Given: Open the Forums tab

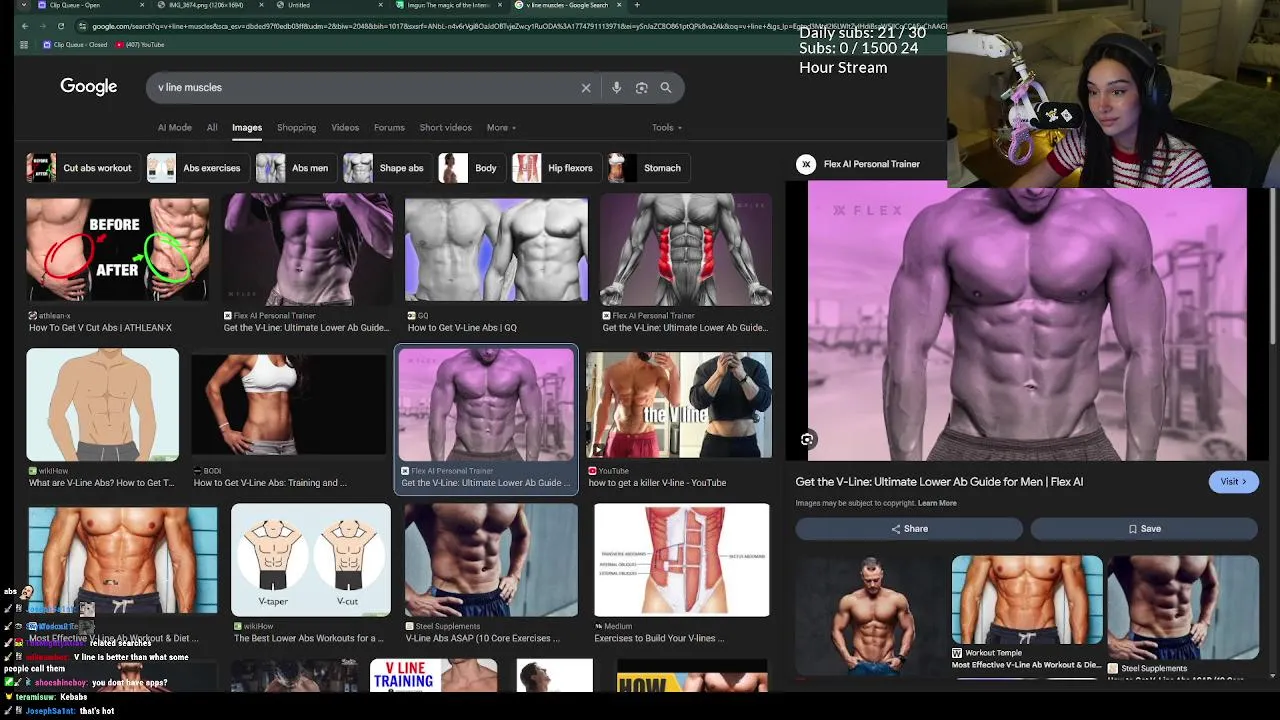Looking at the screenshot, I should [x=389, y=128].
